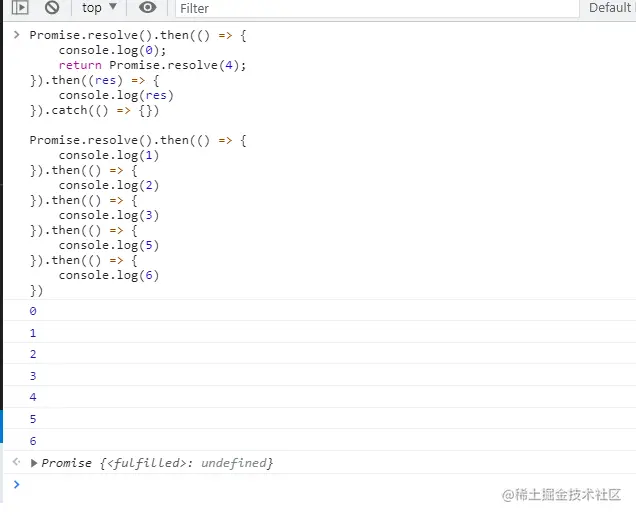This screenshot has width=636, height=517.
Task: Select the logged output value 4
Action: point(33,397)
